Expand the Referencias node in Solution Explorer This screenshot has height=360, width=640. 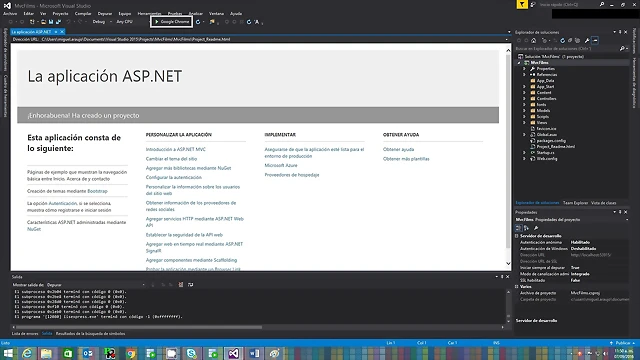tap(524, 75)
